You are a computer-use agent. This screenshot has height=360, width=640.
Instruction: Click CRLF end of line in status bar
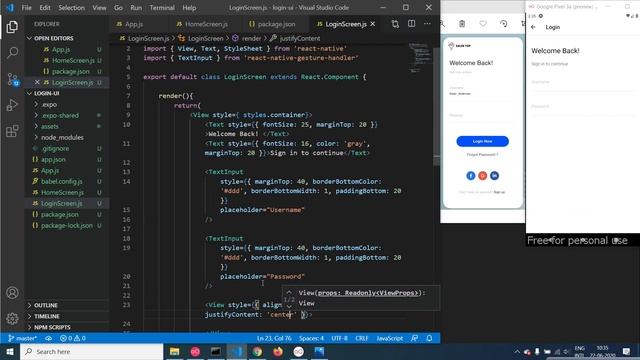(x=362, y=338)
